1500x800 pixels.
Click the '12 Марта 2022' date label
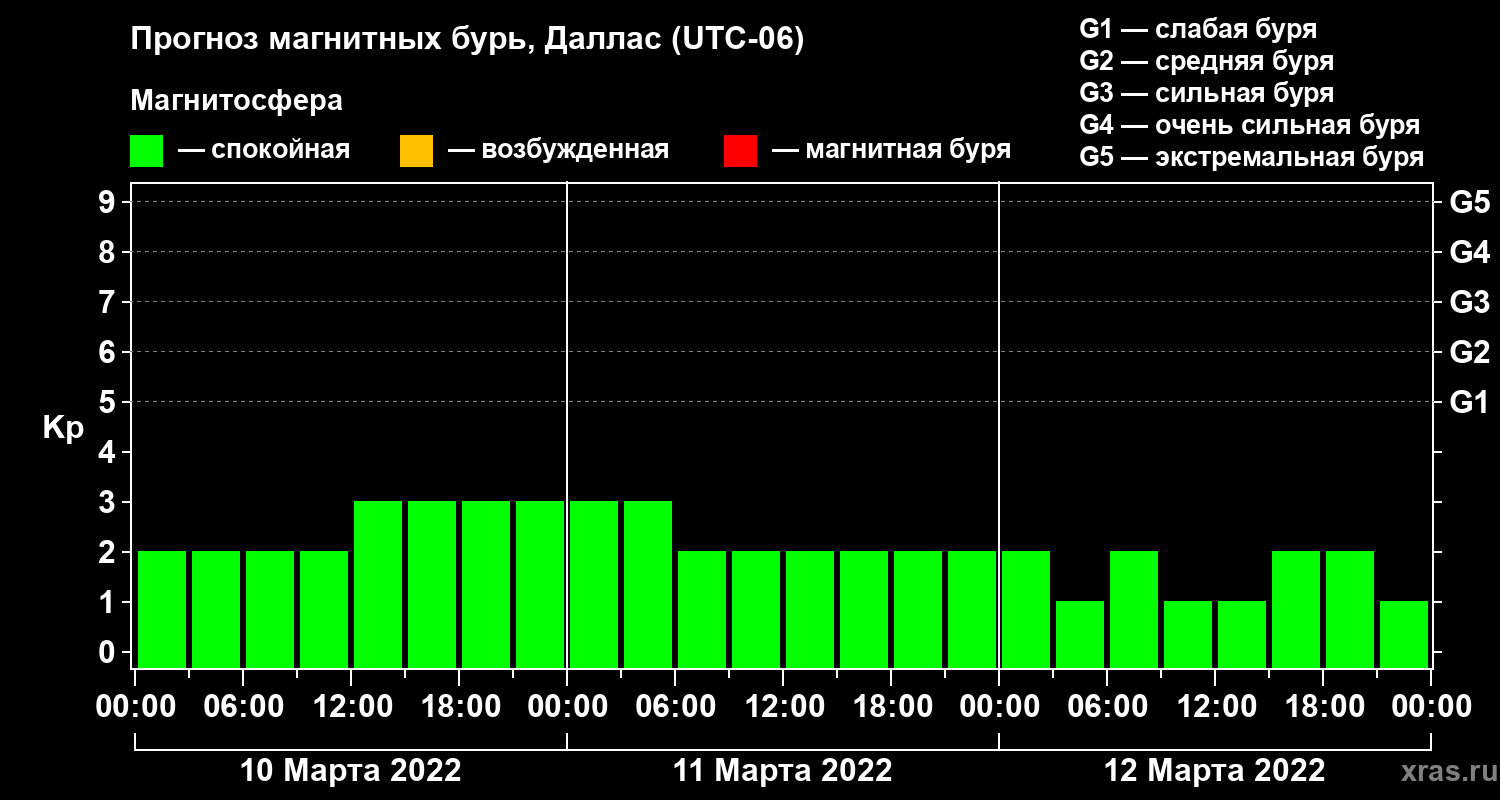[1215, 771]
